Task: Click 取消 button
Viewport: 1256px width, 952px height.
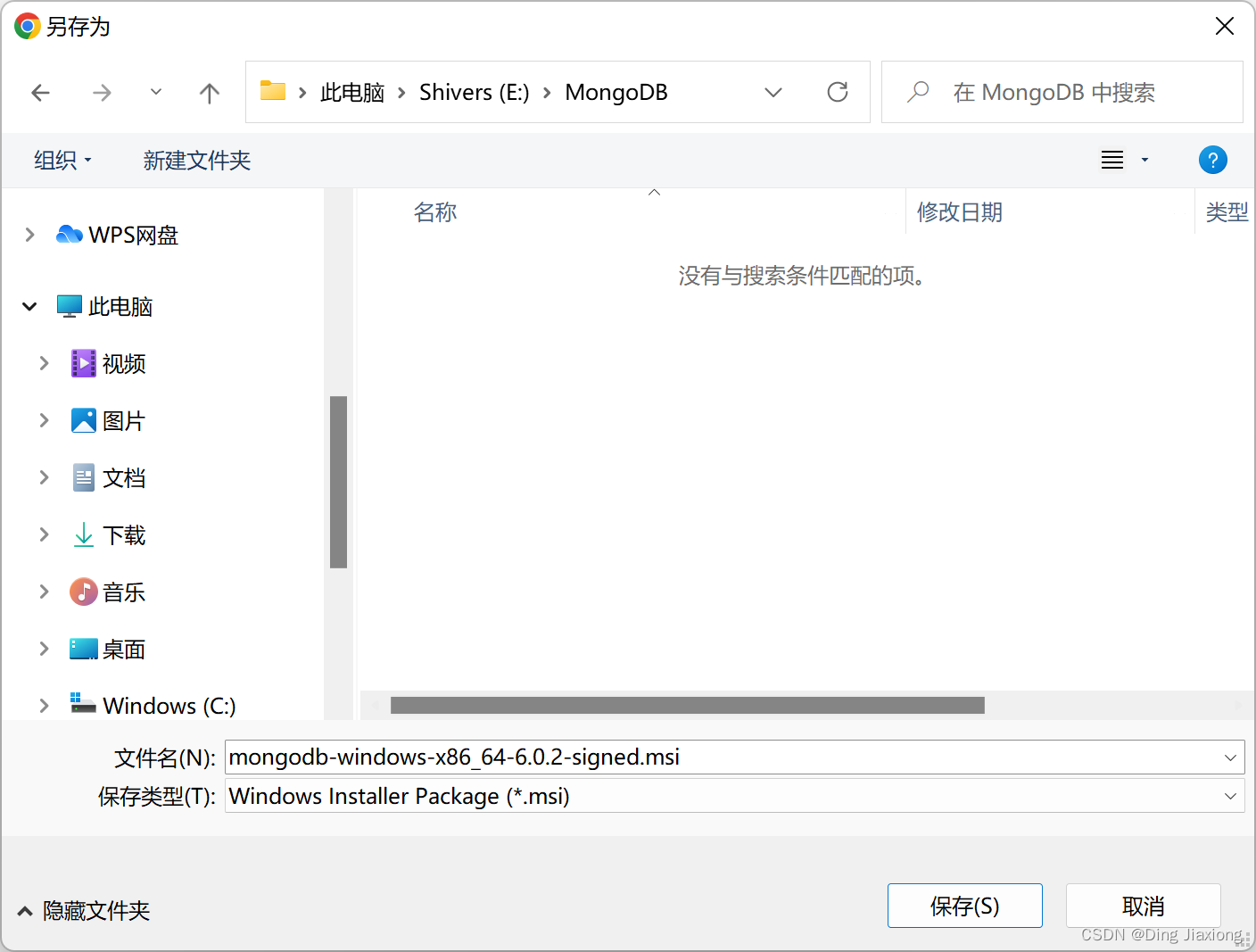Action: pyautogui.click(x=1144, y=906)
